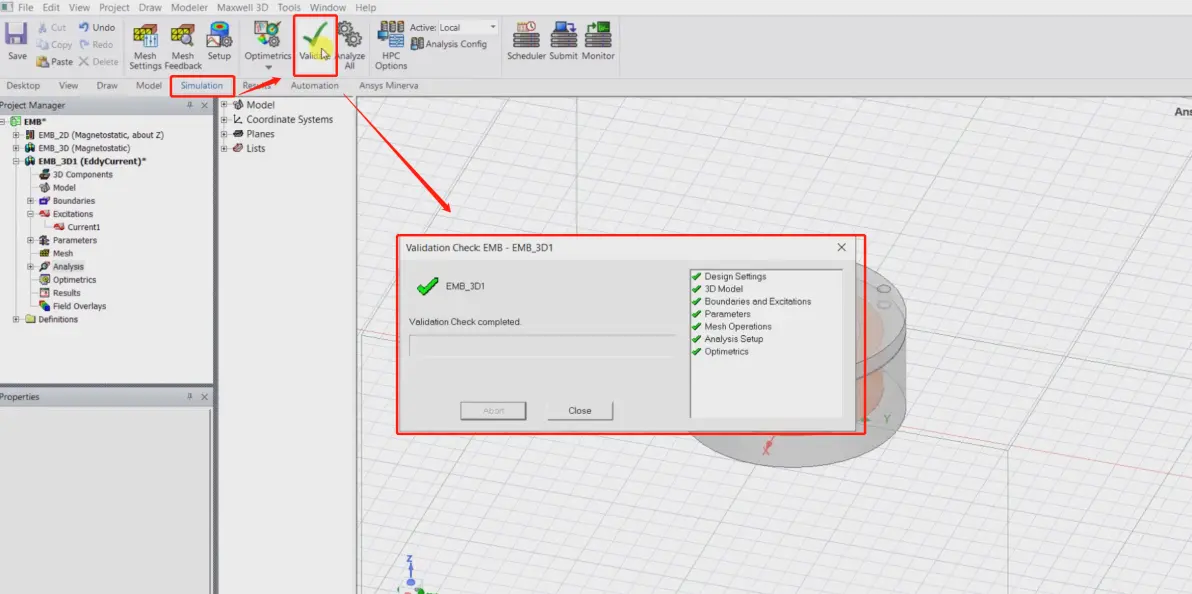Open the Edit menu
1192x594 pixels.
[51, 8]
